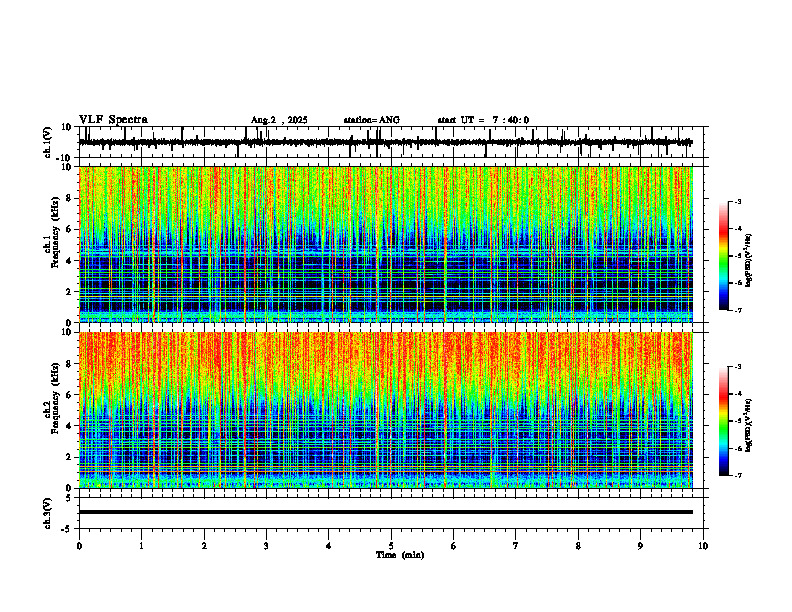
Task: Click the "9" minute tick on time axis
Action: coord(640,546)
